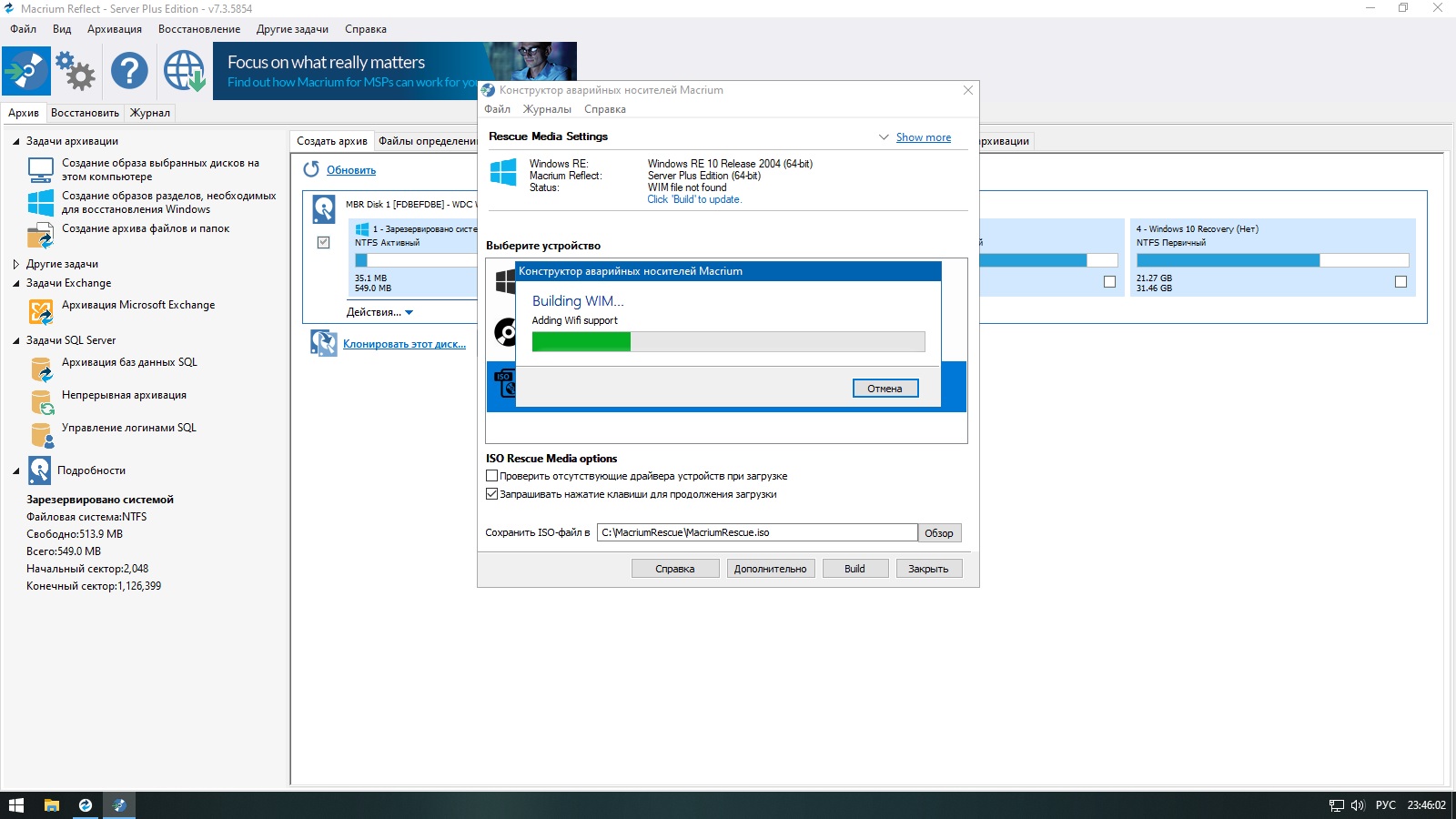Open settings via the gears toolbar icon

click(76, 70)
